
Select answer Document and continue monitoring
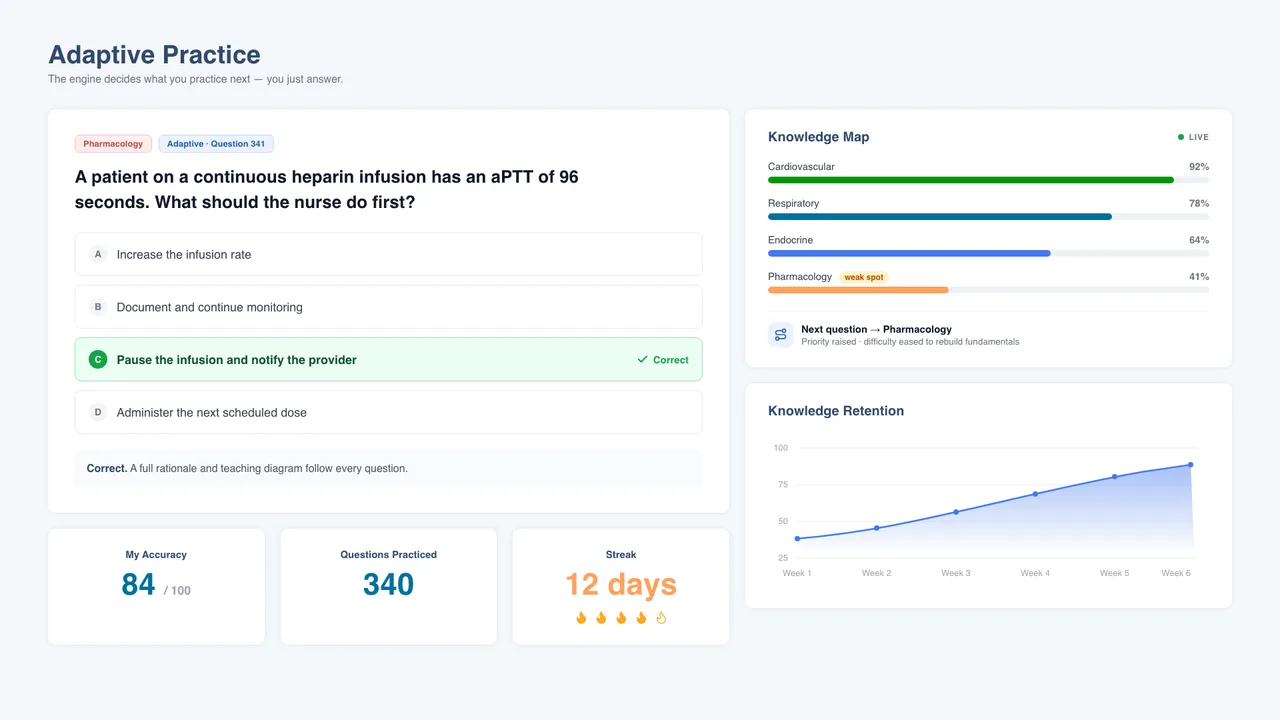tap(388, 307)
